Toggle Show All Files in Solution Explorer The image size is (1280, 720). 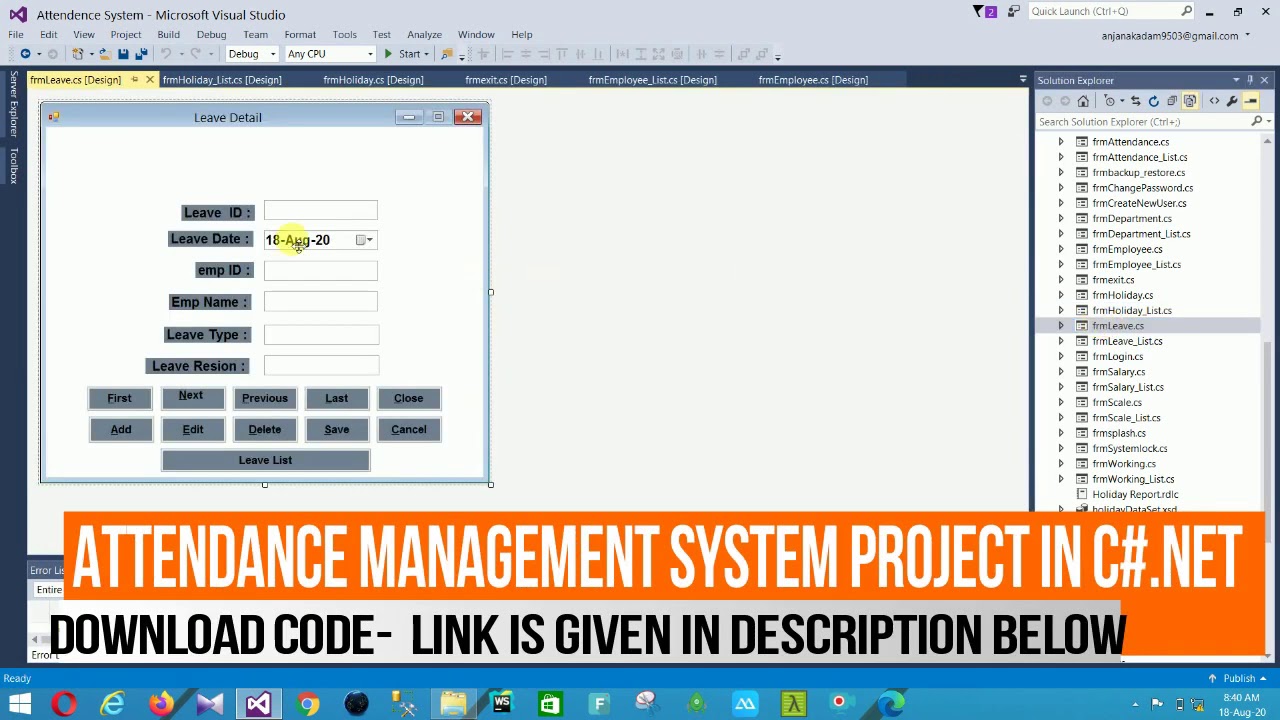(x=1190, y=101)
